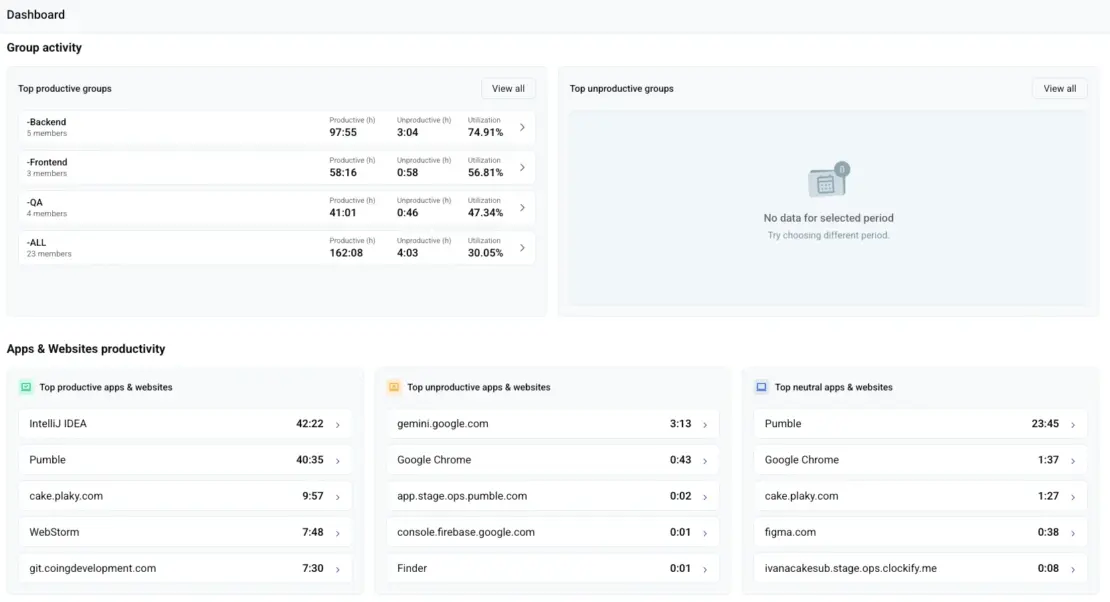Click ALL productive hours 162:08
This screenshot has height=602, width=1110.
click(x=346, y=253)
